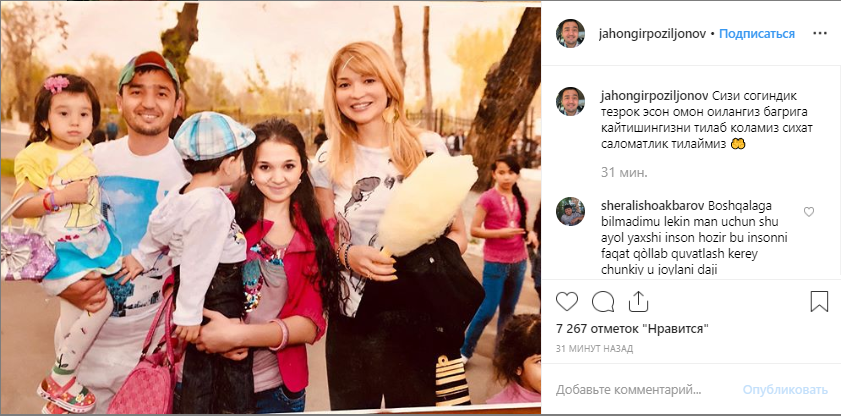The width and height of the screenshot is (841, 416).
Task: Click the 31 МИНУТ НАЗАД timestamp
Action: tap(594, 348)
